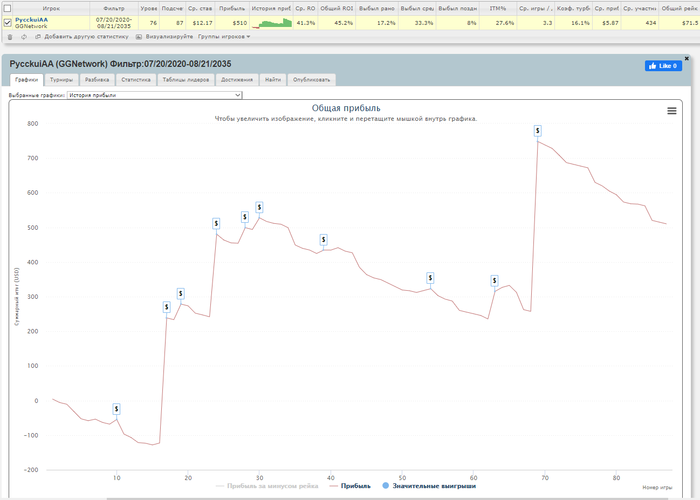The width and height of the screenshot is (700, 500).
Task: Open the Опубликовать tab
Action: pyautogui.click(x=312, y=79)
